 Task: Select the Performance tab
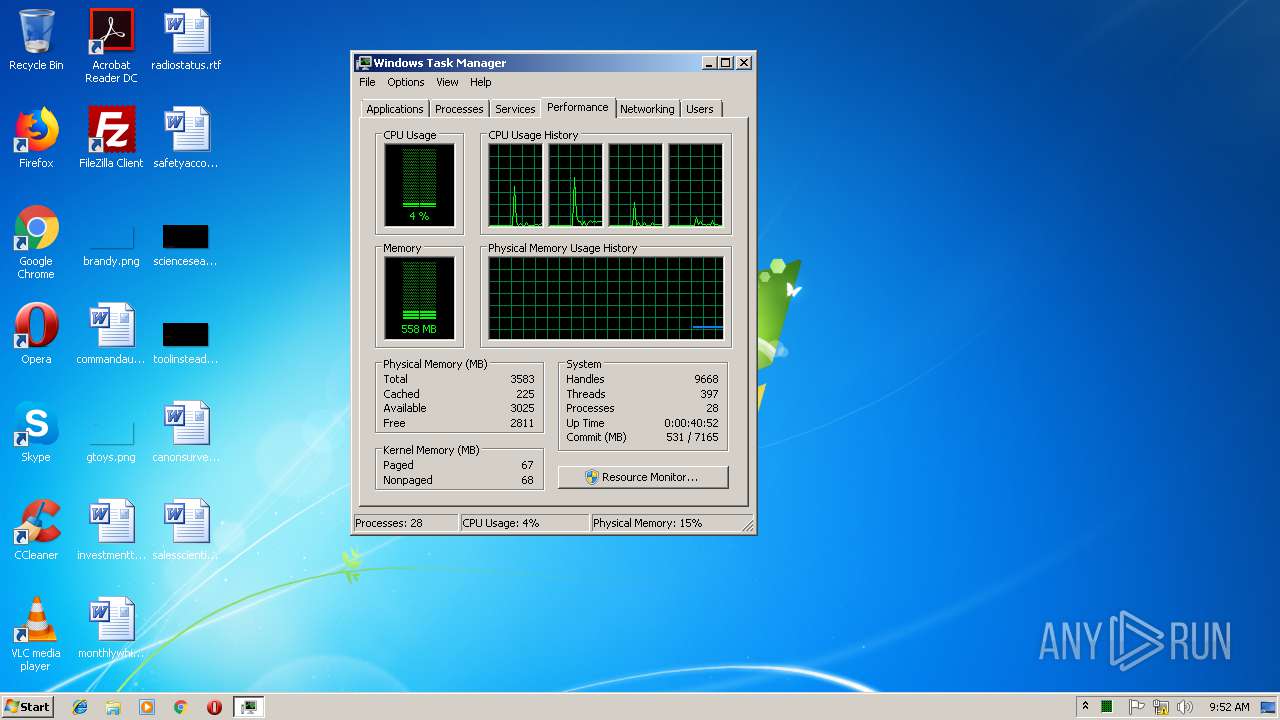tap(577, 107)
